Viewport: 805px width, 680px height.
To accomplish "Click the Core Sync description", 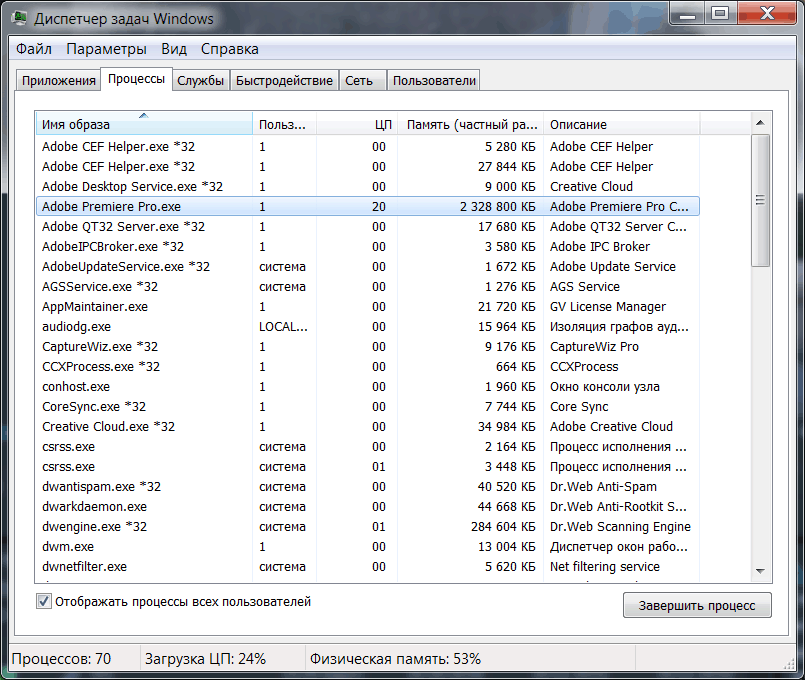I will [x=579, y=406].
